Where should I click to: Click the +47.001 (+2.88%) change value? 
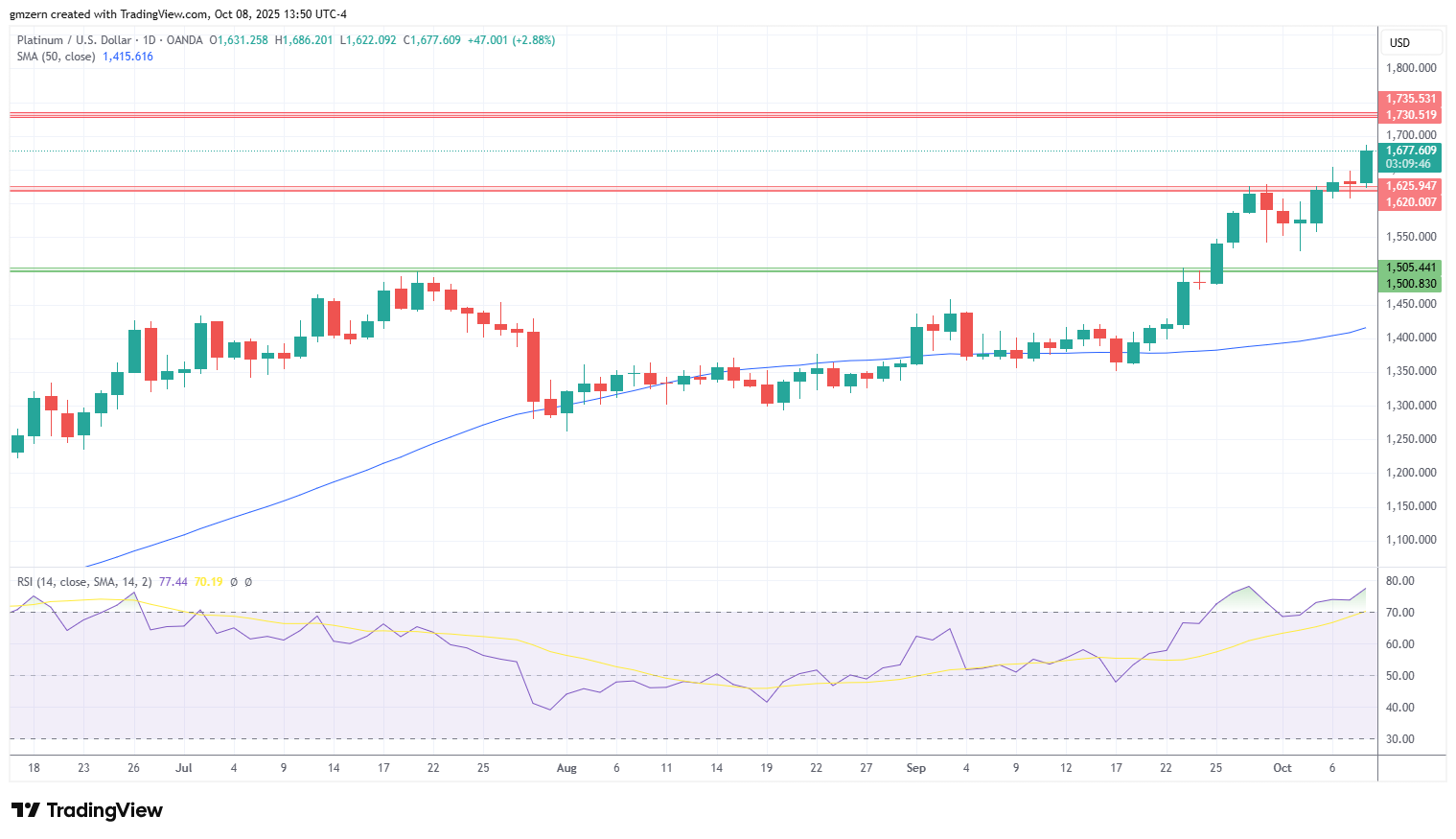coord(511,40)
